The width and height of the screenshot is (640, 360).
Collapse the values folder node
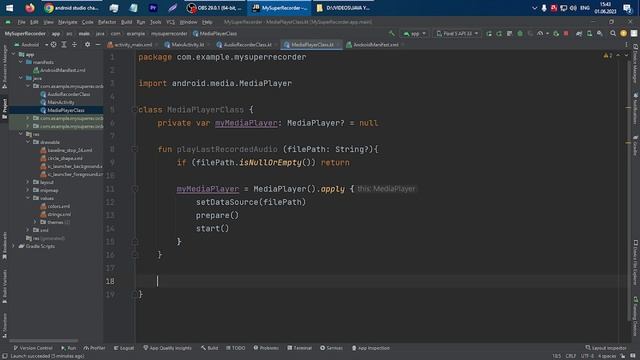click(x=28, y=198)
